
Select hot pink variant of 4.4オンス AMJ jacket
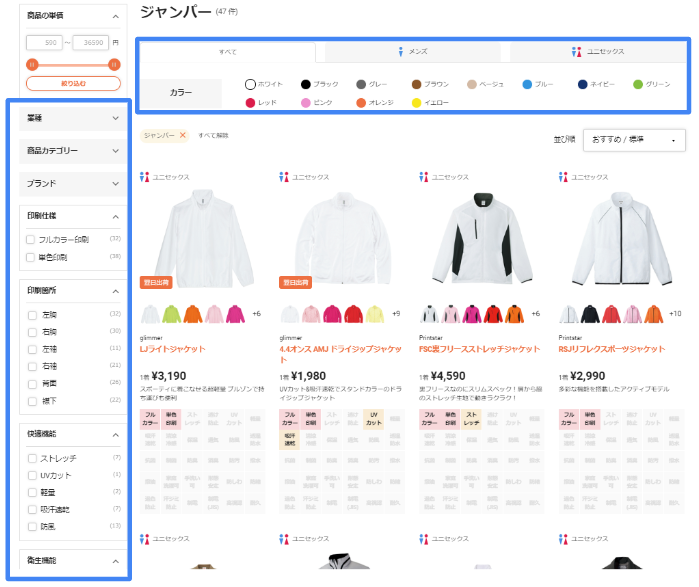click(x=333, y=314)
